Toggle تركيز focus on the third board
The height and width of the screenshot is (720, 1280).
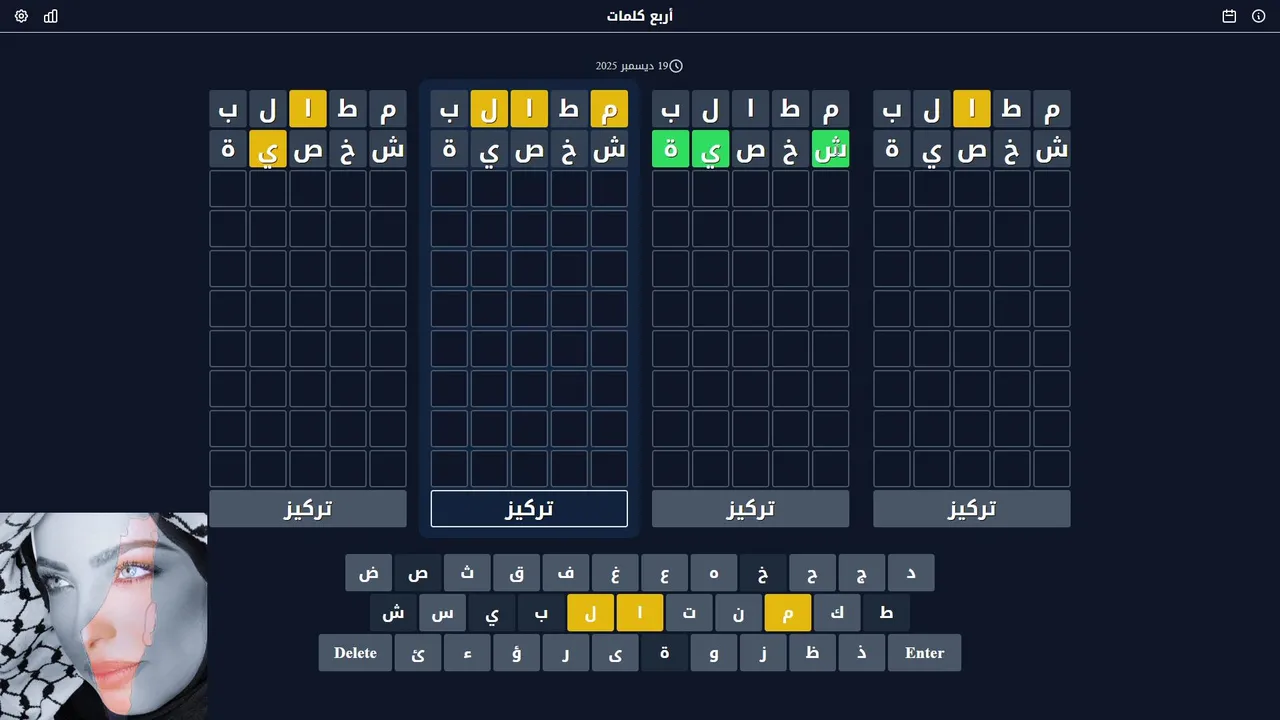(750, 509)
